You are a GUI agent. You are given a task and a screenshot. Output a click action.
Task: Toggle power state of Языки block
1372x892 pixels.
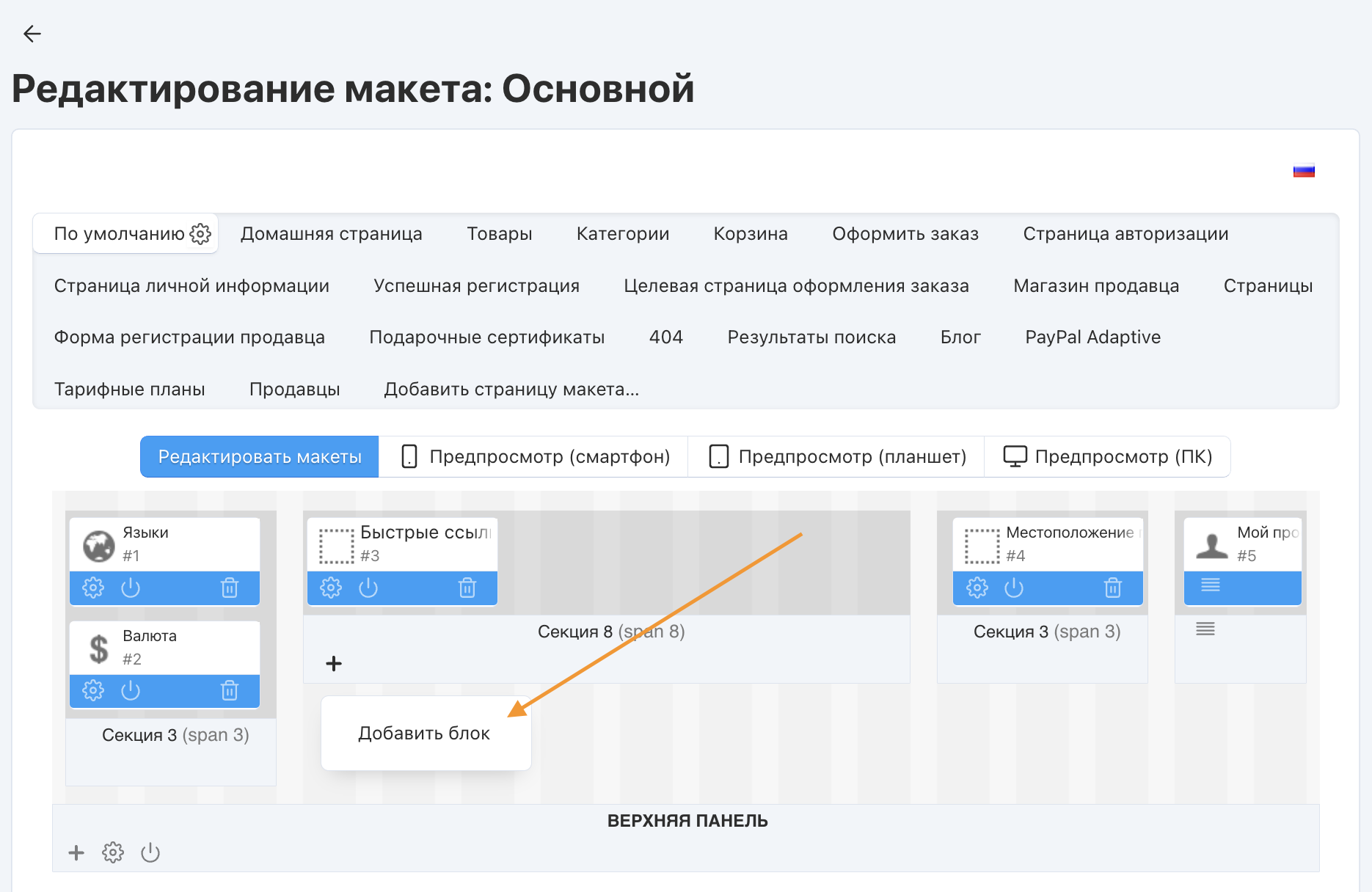coord(131,588)
